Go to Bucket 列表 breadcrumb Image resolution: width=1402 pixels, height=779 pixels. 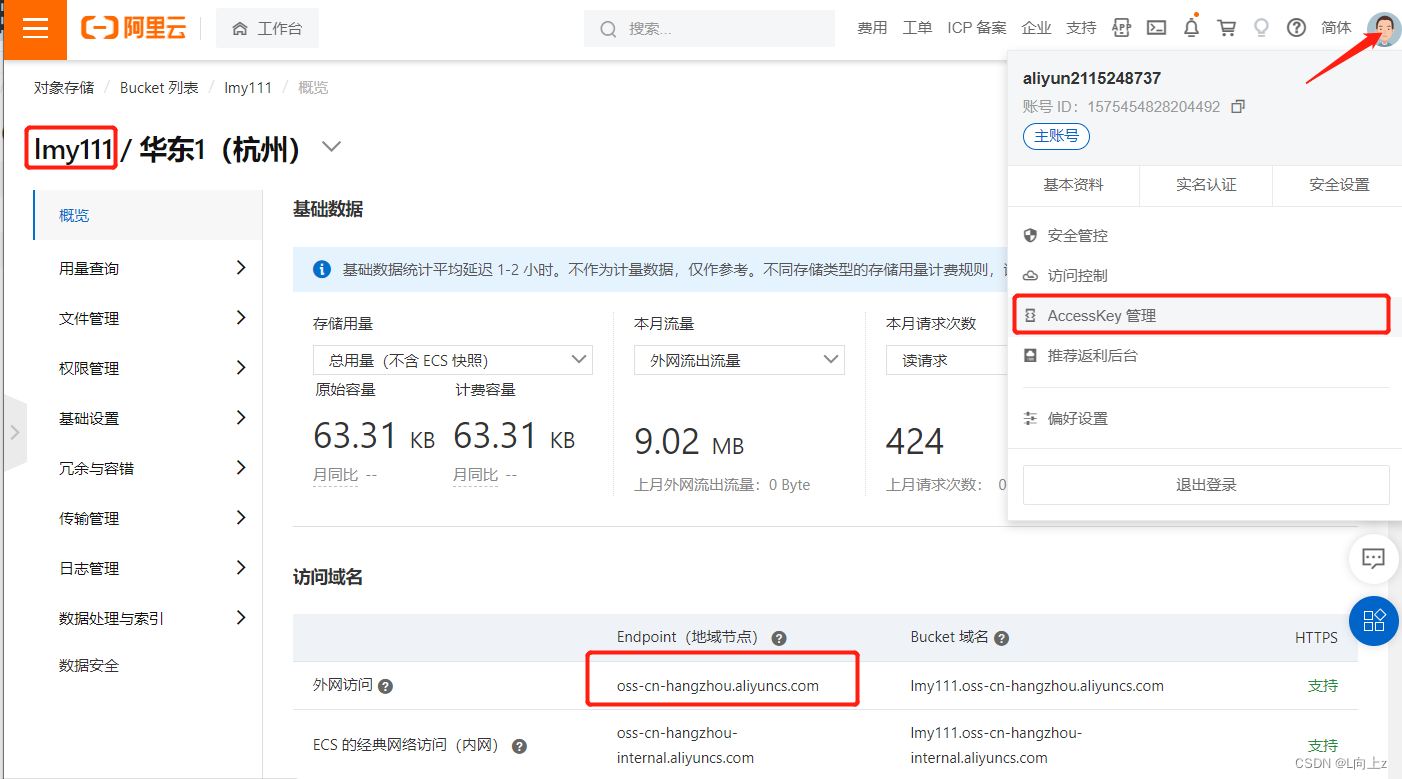pos(159,88)
